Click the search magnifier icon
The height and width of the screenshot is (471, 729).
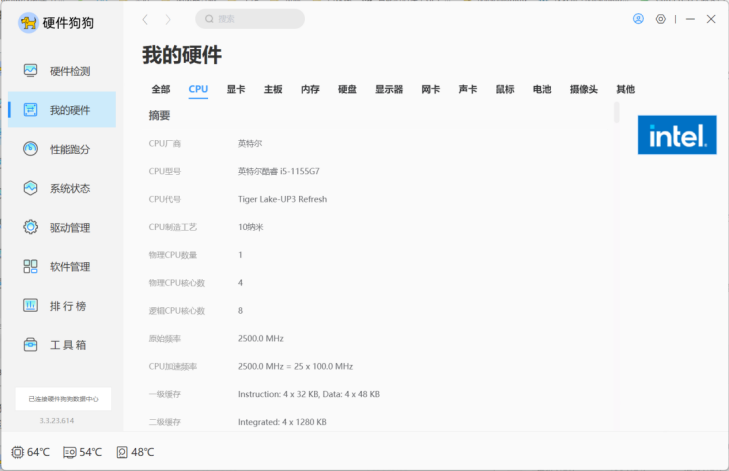[209, 19]
